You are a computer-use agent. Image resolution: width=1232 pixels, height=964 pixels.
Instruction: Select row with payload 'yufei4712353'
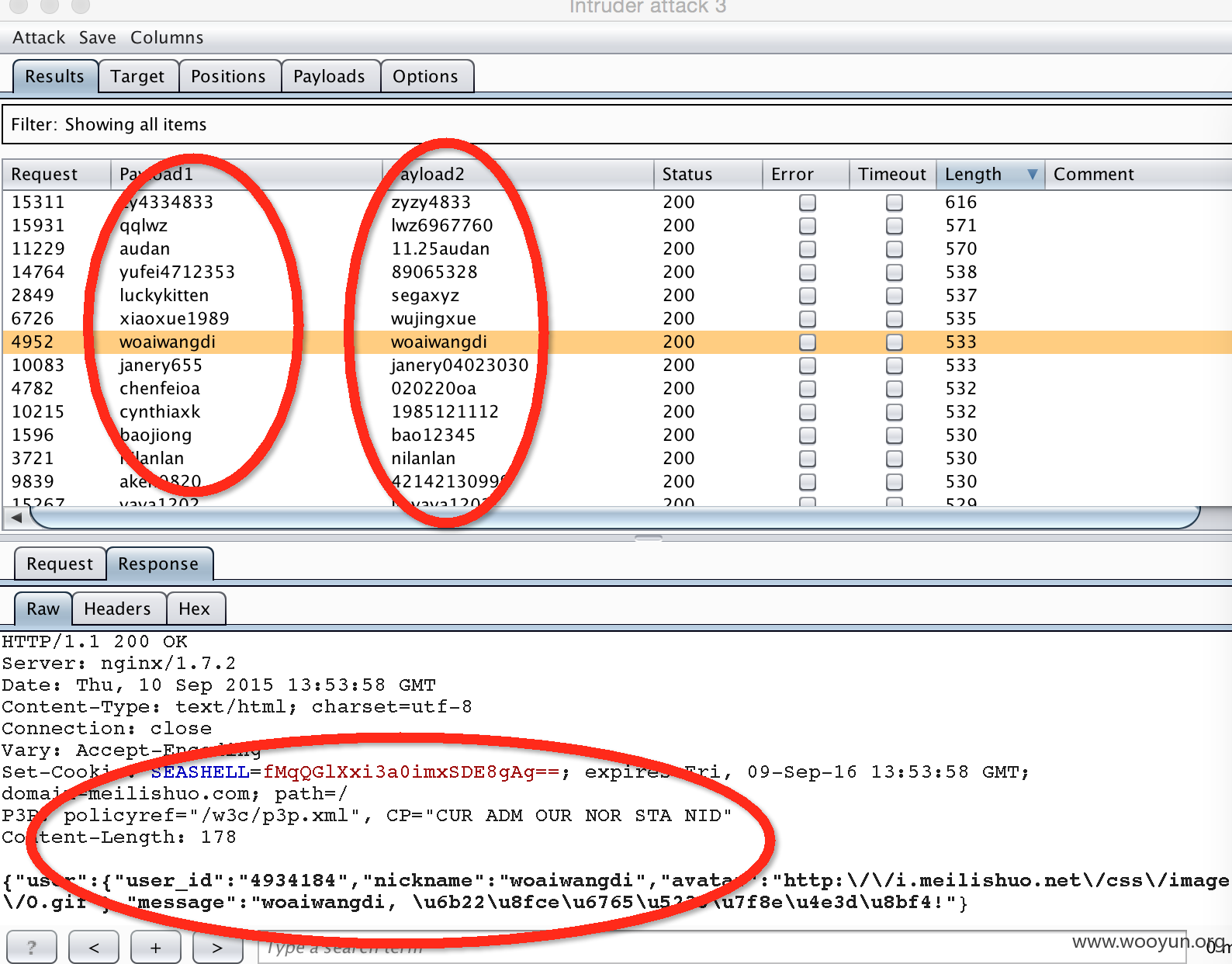(617, 272)
